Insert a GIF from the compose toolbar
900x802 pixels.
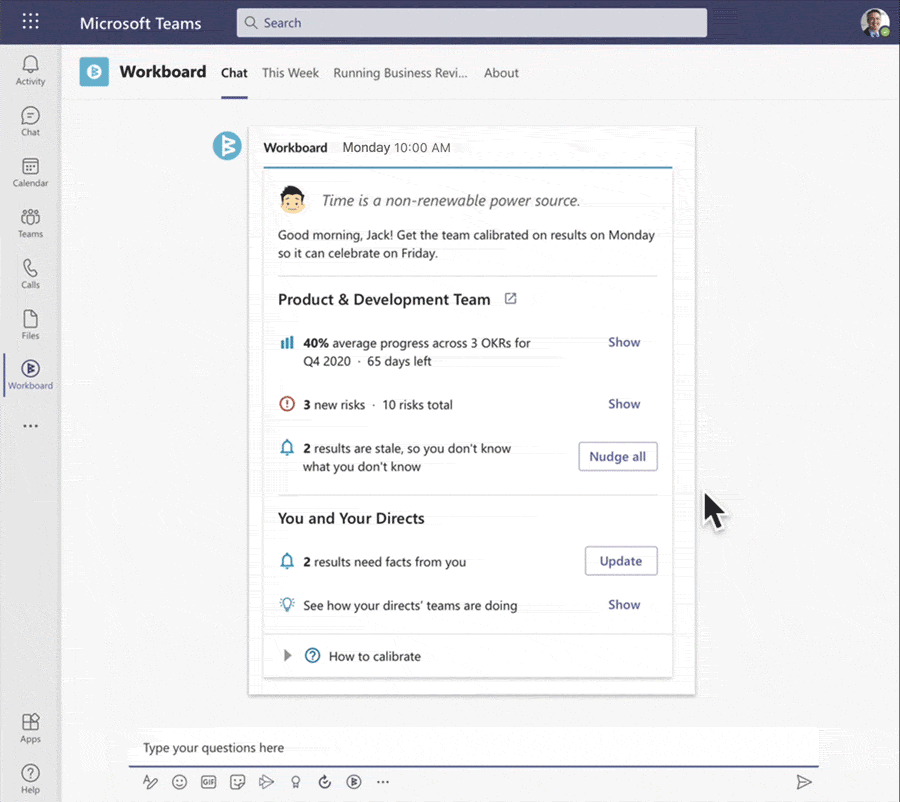tap(208, 782)
